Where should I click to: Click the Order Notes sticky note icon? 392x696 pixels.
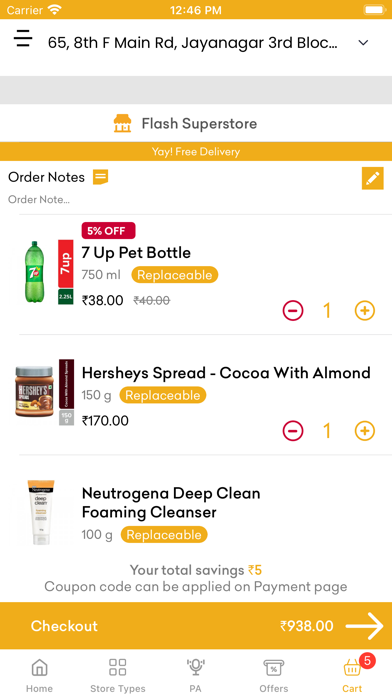pos(100,177)
